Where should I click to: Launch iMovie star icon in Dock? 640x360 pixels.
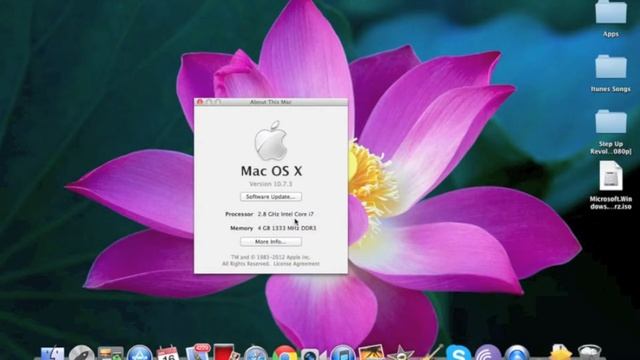pos(400,353)
